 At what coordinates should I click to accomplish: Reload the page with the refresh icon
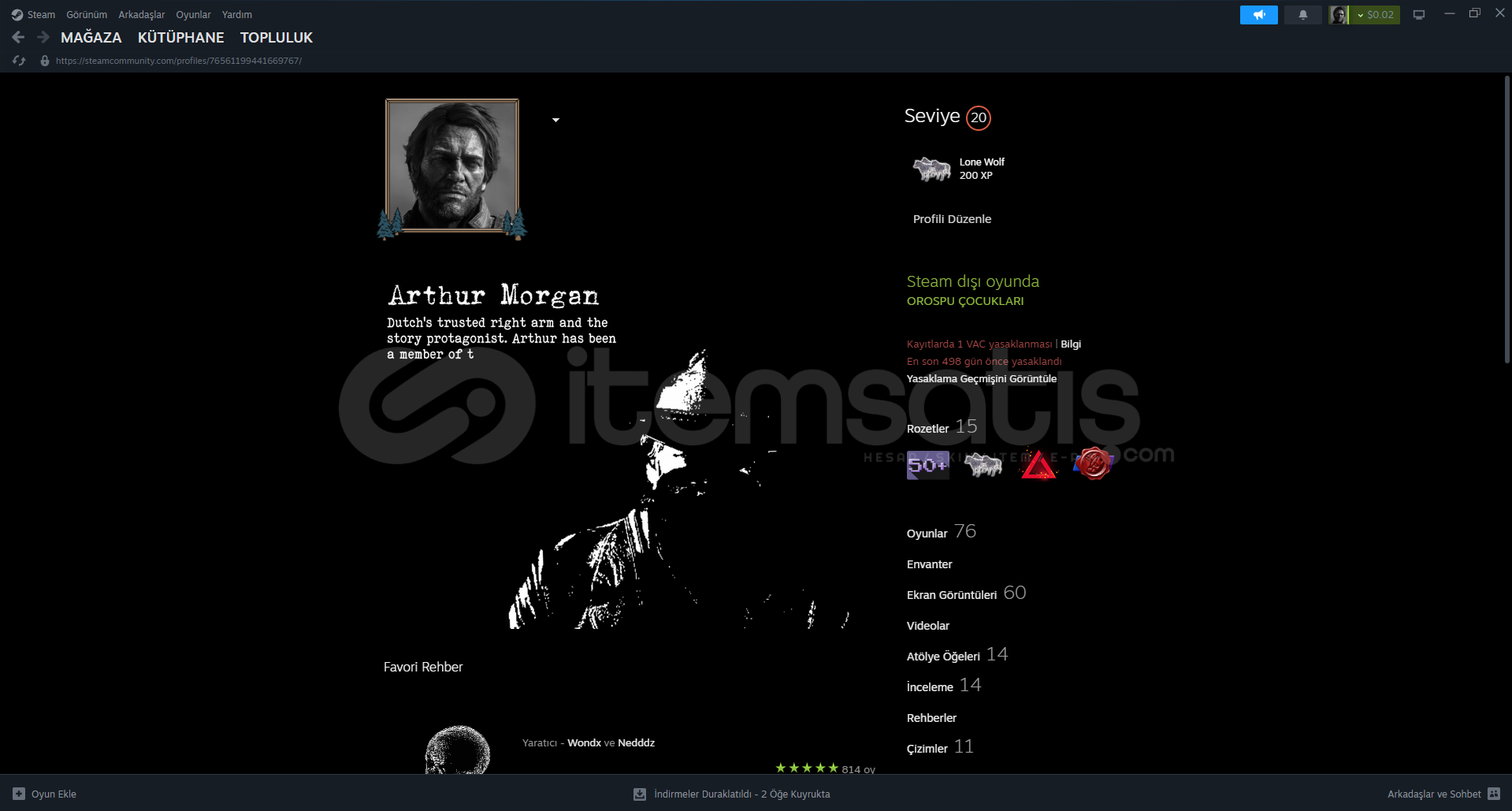(19, 61)
